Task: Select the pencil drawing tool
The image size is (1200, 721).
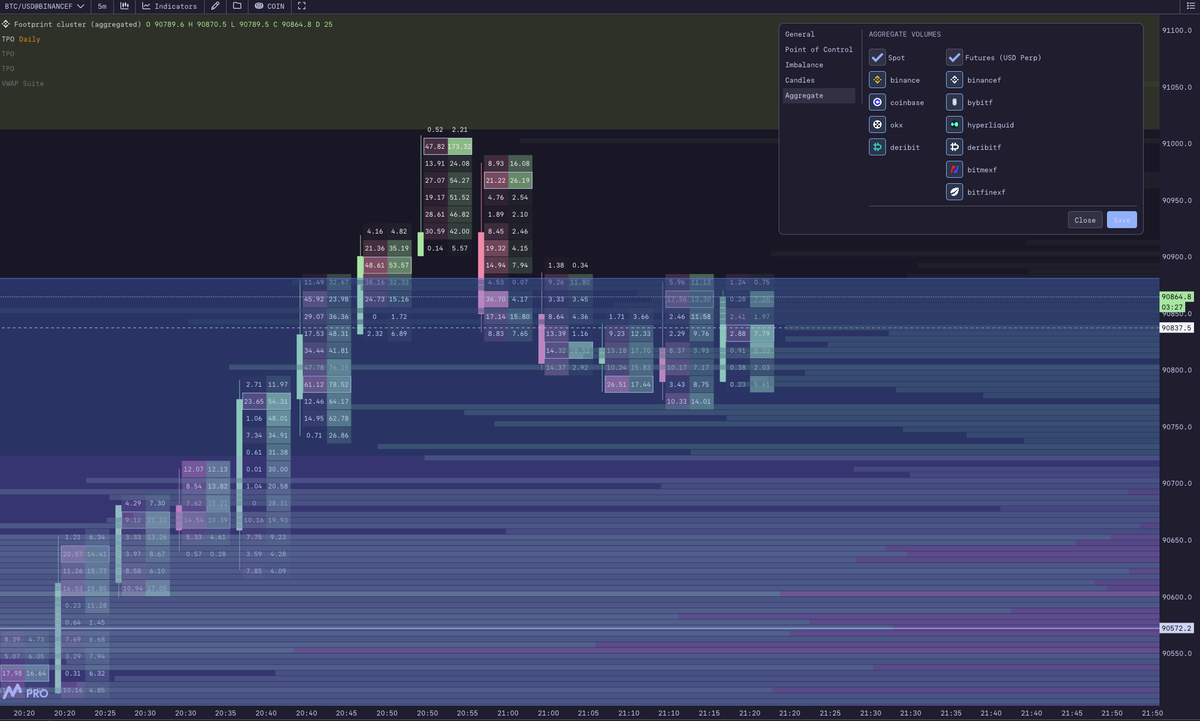Action: (x=215, y=6)
